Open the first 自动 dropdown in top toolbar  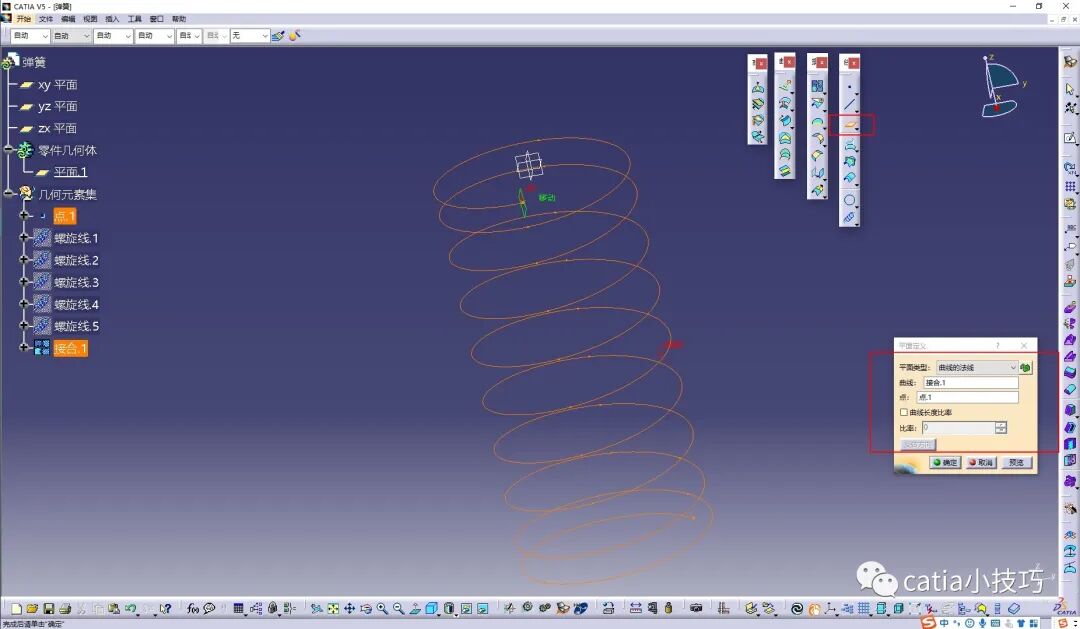point(30,36)
